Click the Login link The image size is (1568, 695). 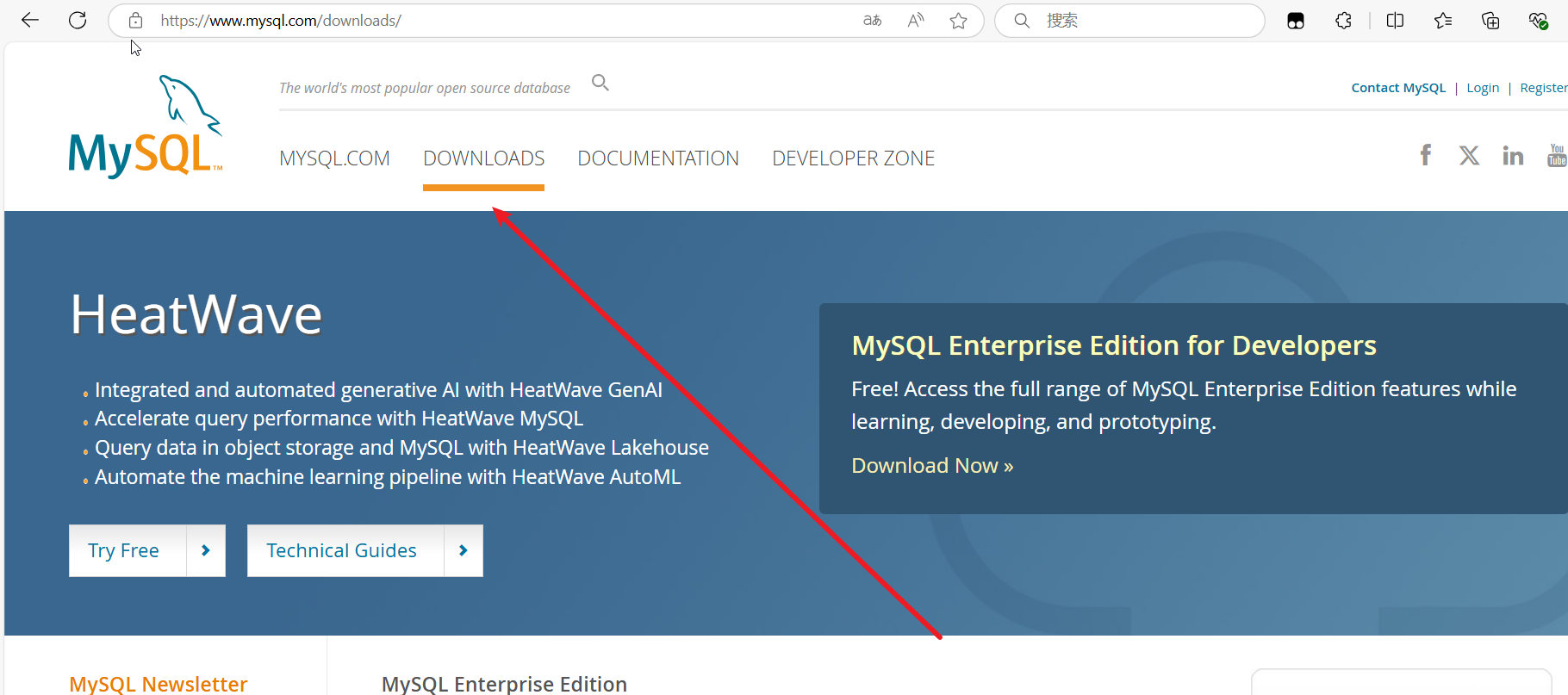(x=1483, y=88)
